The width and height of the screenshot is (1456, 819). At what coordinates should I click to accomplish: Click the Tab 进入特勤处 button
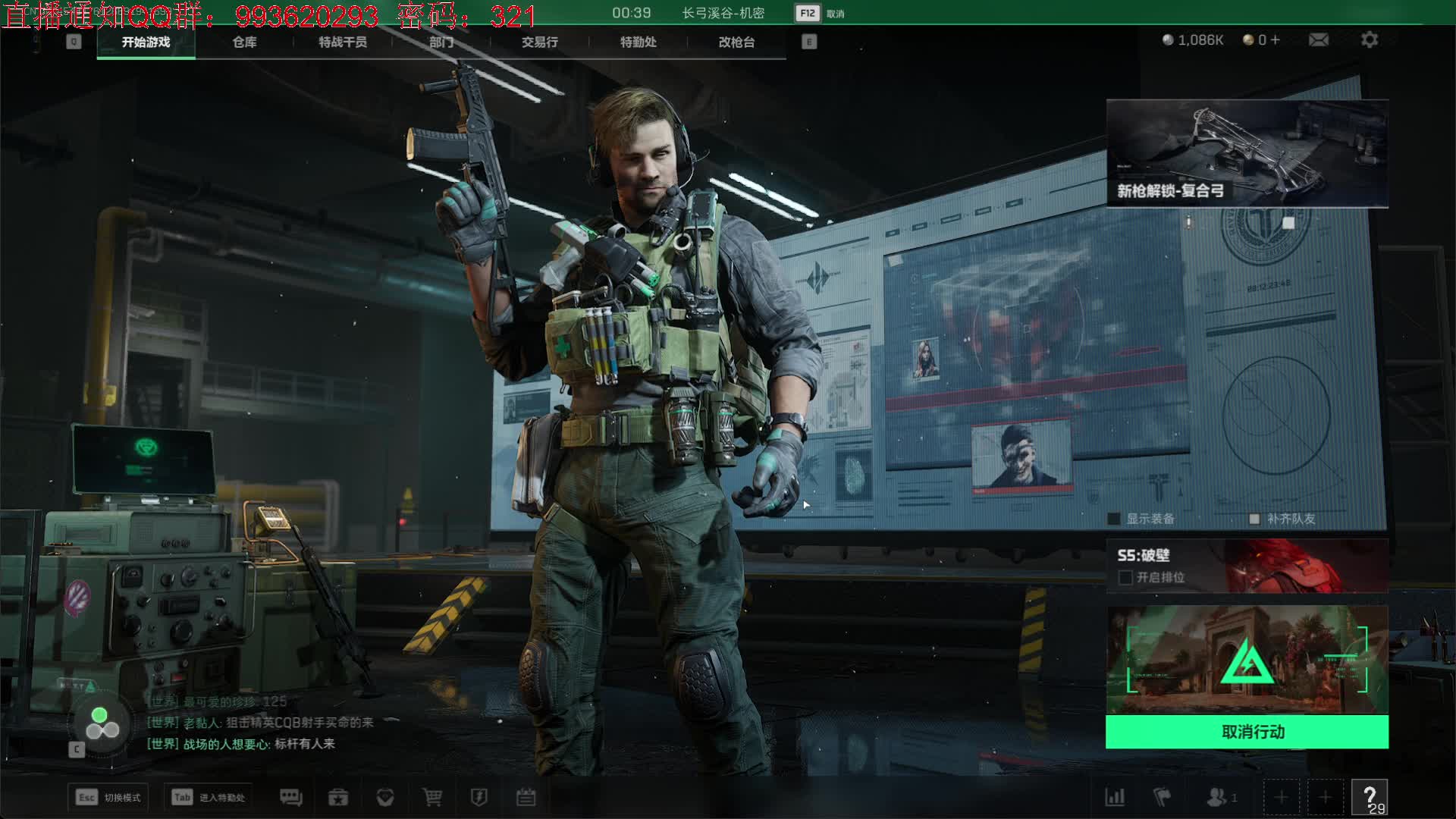[x=208, y=797]
